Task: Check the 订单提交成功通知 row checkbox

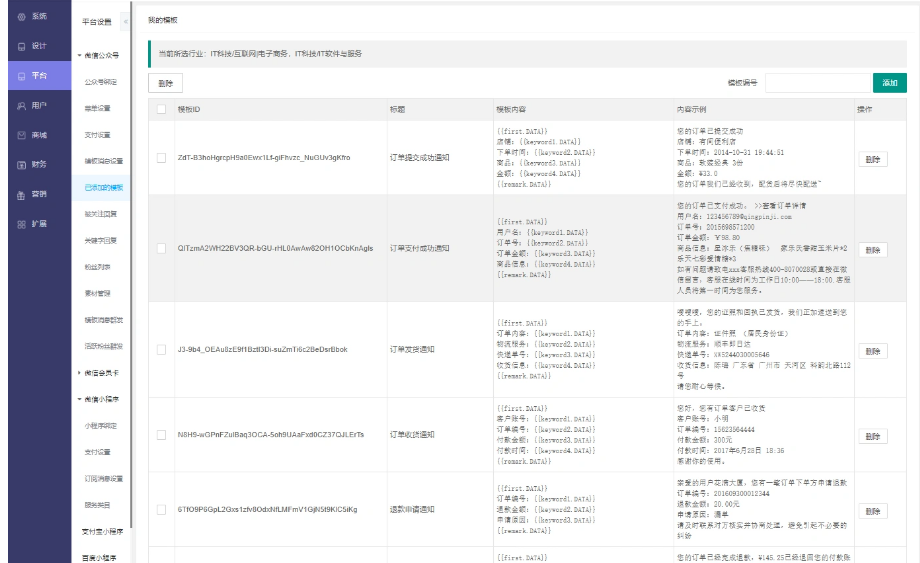Action: pos(161,158)
